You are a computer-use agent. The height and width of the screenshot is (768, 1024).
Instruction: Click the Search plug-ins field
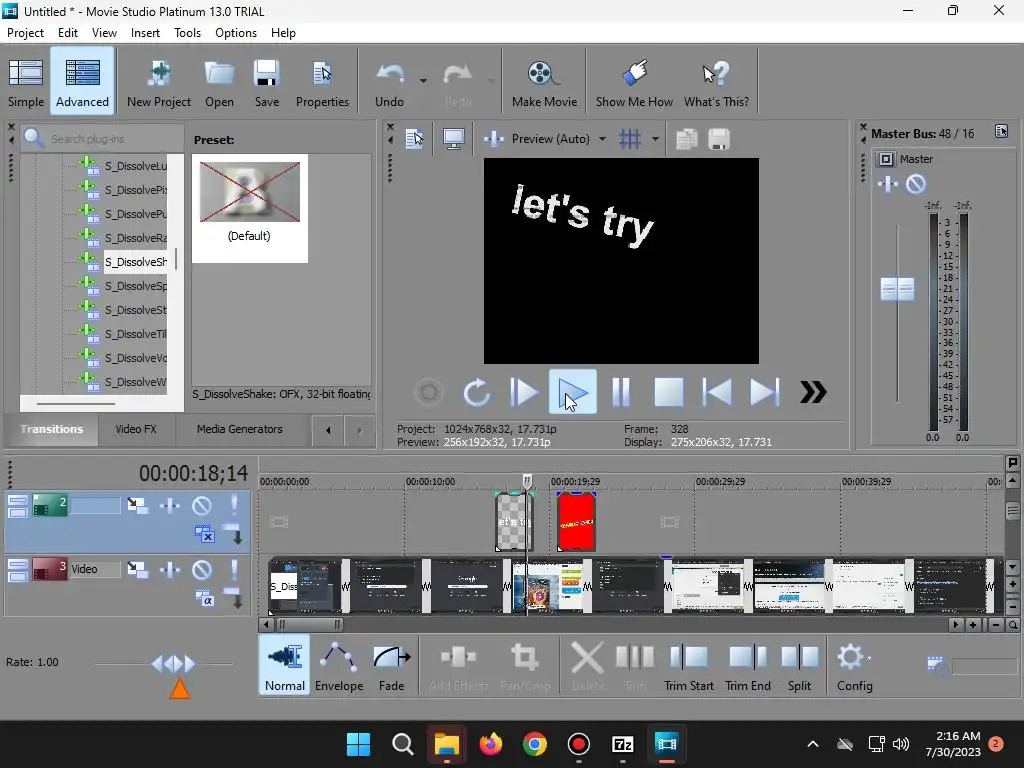(101, 138)
